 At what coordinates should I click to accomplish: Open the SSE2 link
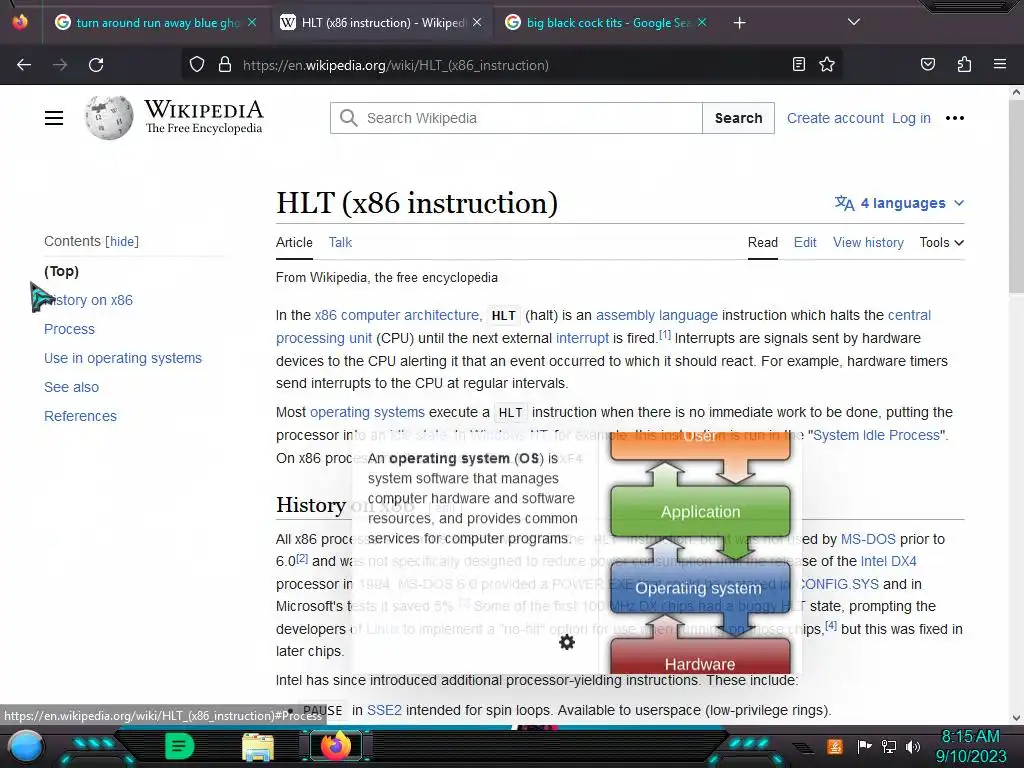point(384,711)
